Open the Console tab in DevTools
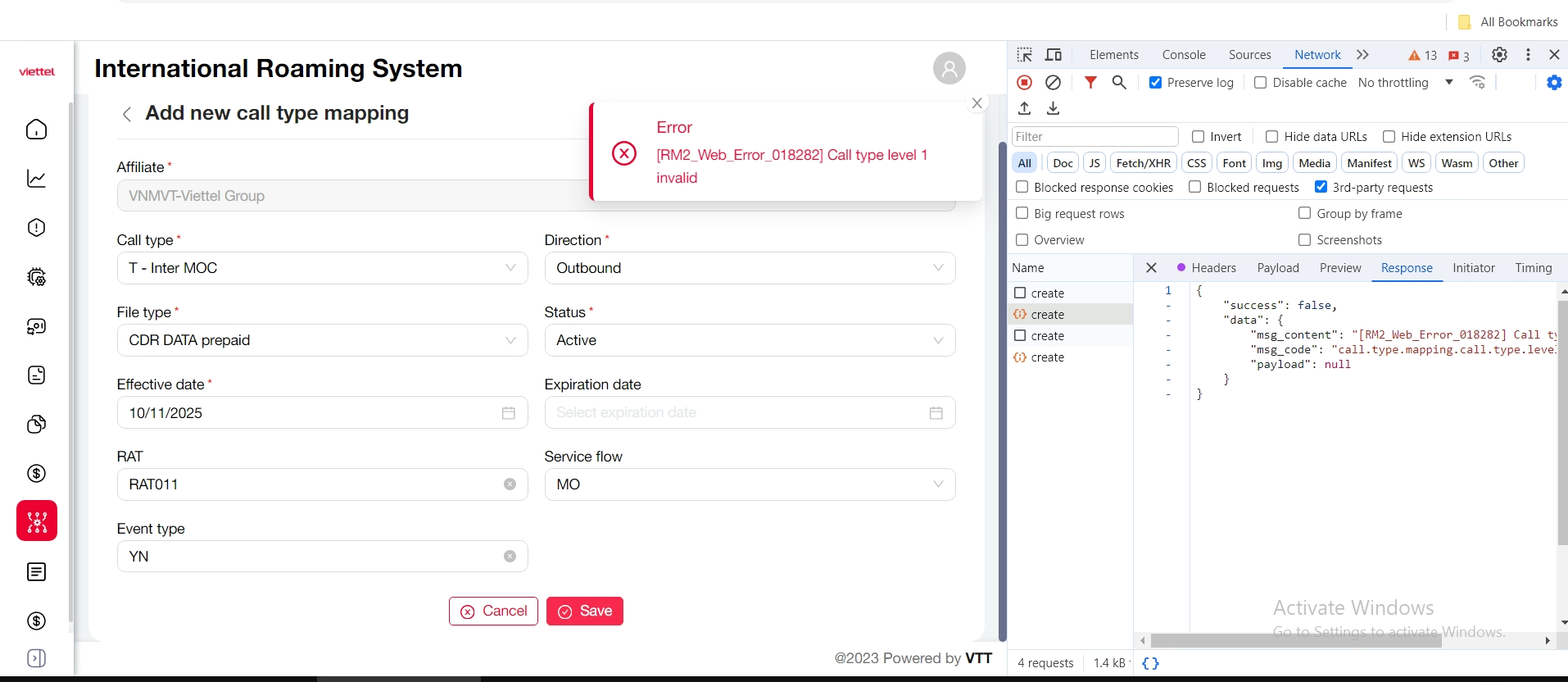The image size is (1568, 682). (x=1184, y=55)
